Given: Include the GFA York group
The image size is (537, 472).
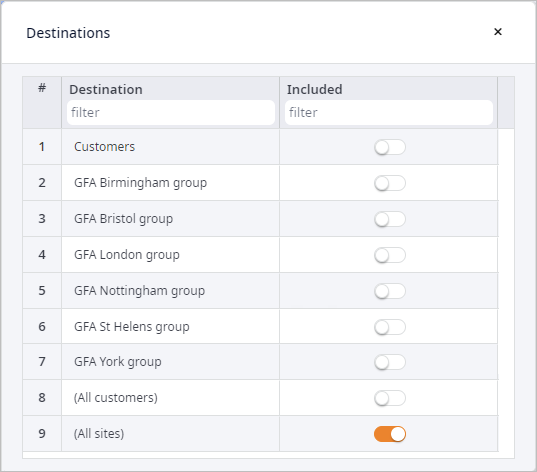Looking at the screenshot, I should tap(390, 362).
